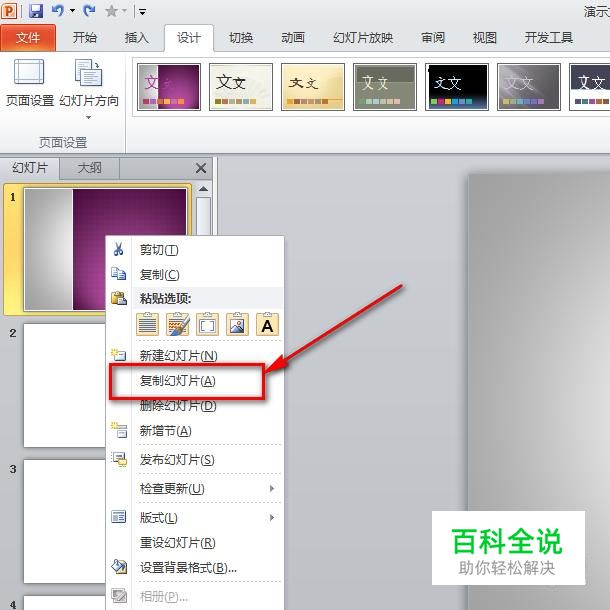Expand the 幻灯片方向 dropdown arrow
The width and height of the screenshot is (610, 610).
point(89,117)
